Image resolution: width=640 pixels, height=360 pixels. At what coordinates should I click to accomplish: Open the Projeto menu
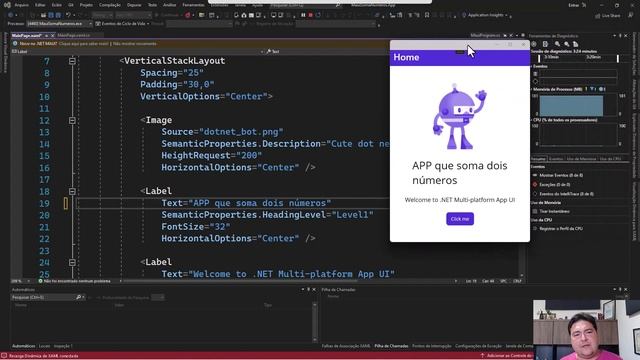(x=86, y=5)
